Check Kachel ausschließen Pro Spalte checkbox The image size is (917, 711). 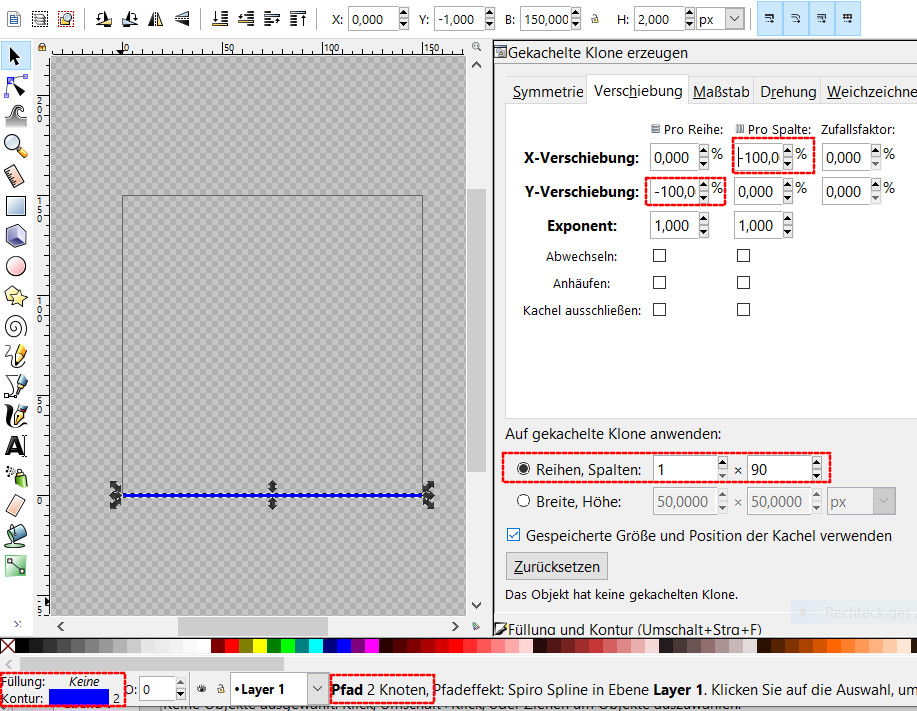tap(743, 309)
